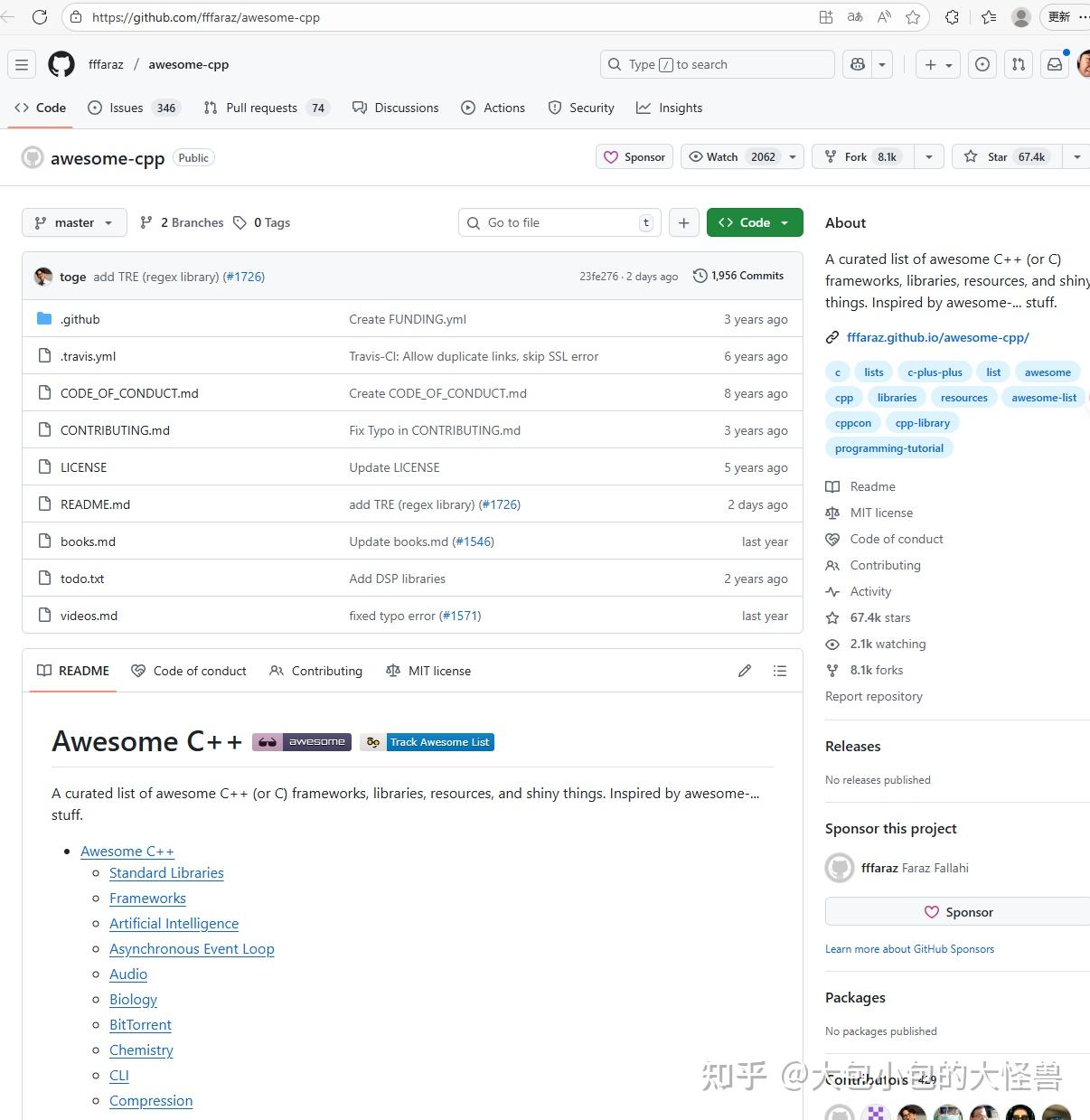Expand the Fork options arrow
This screenshot has height=1120, width=1090.
click(x=928, y=156)
